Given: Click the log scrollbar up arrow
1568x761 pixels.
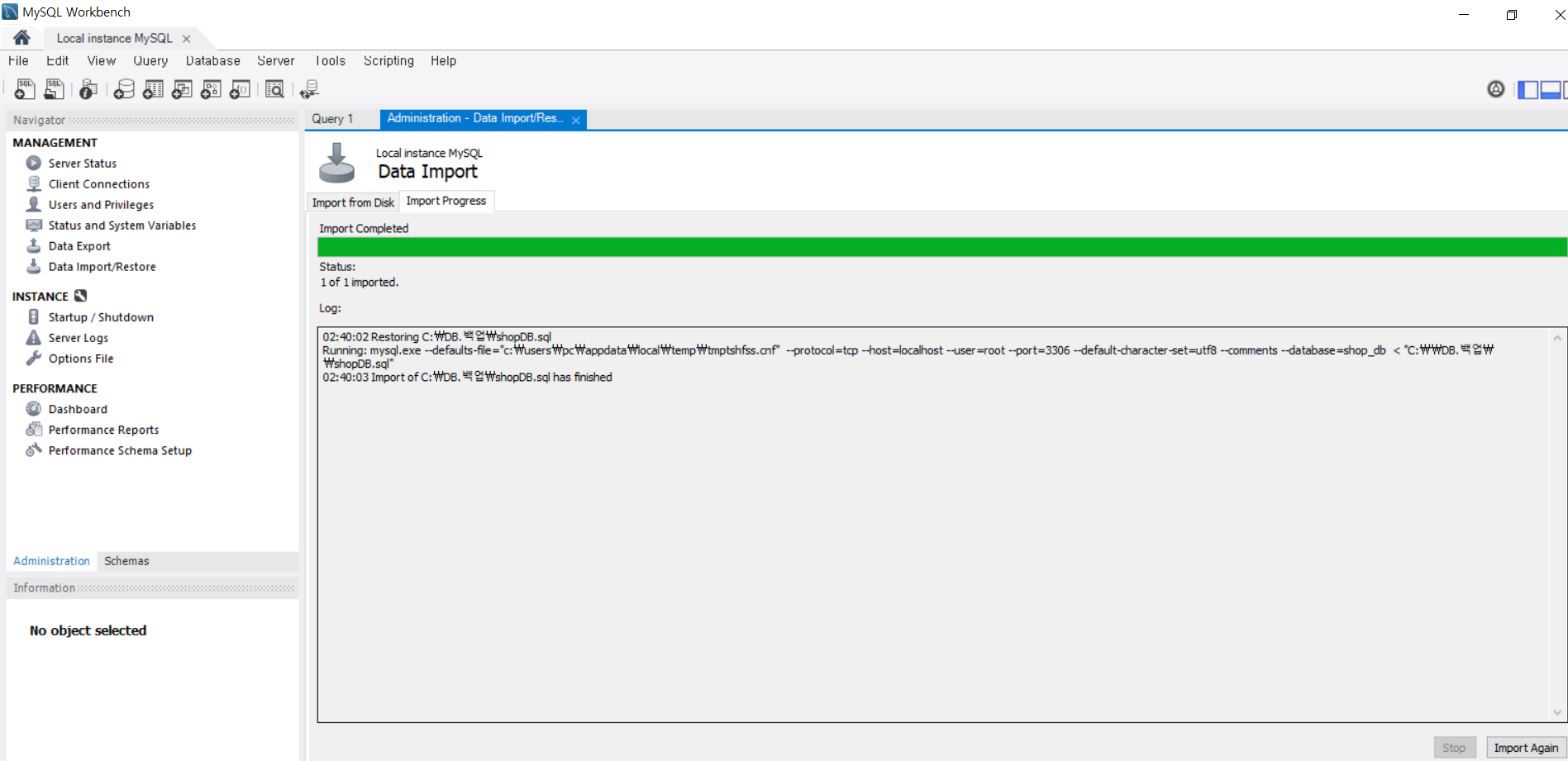Looking at the screenshot, I should coord(1557,338).
